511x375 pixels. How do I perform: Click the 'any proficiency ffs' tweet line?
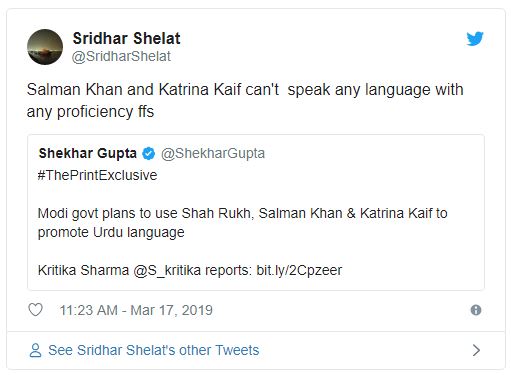(90, 112)
